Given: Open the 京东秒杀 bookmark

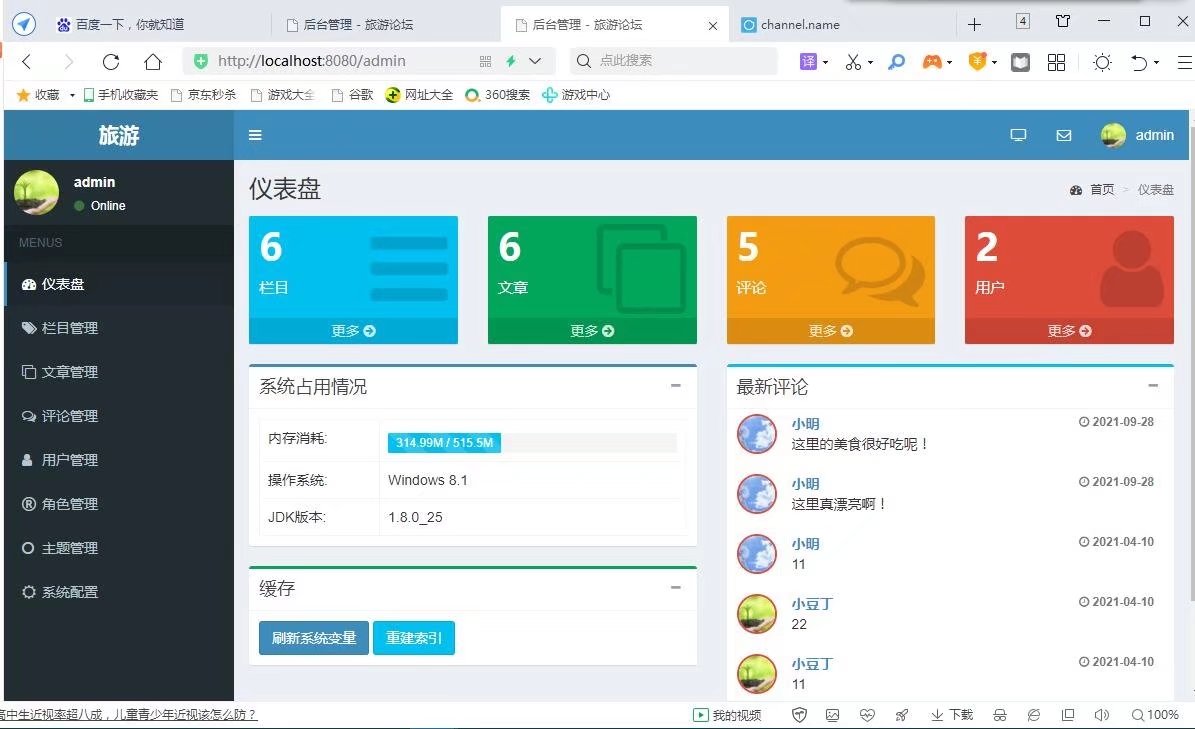Looking at the screenshot, I should (204, 95).
